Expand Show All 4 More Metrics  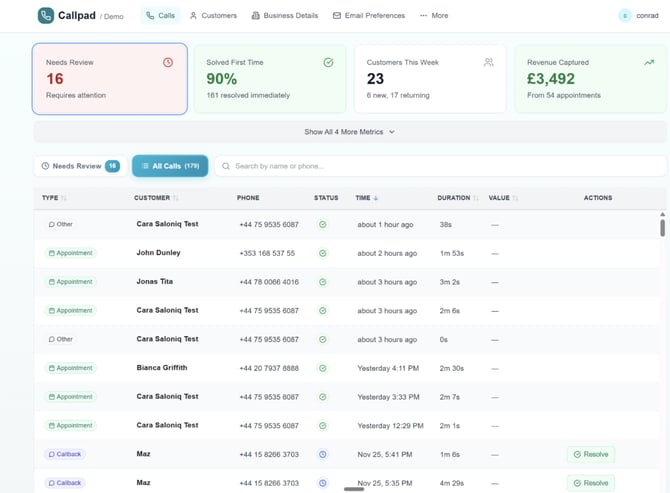pyautogui.click(x=350, y=132)
